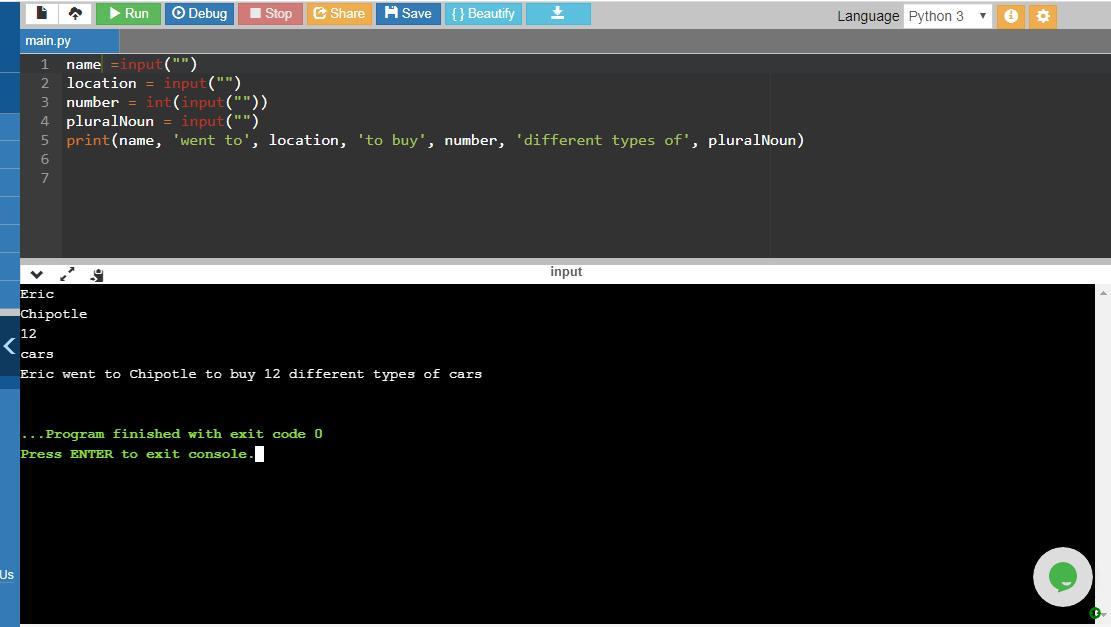1111x627 pixels.
Task: Share the code
Action: [339, 13]
